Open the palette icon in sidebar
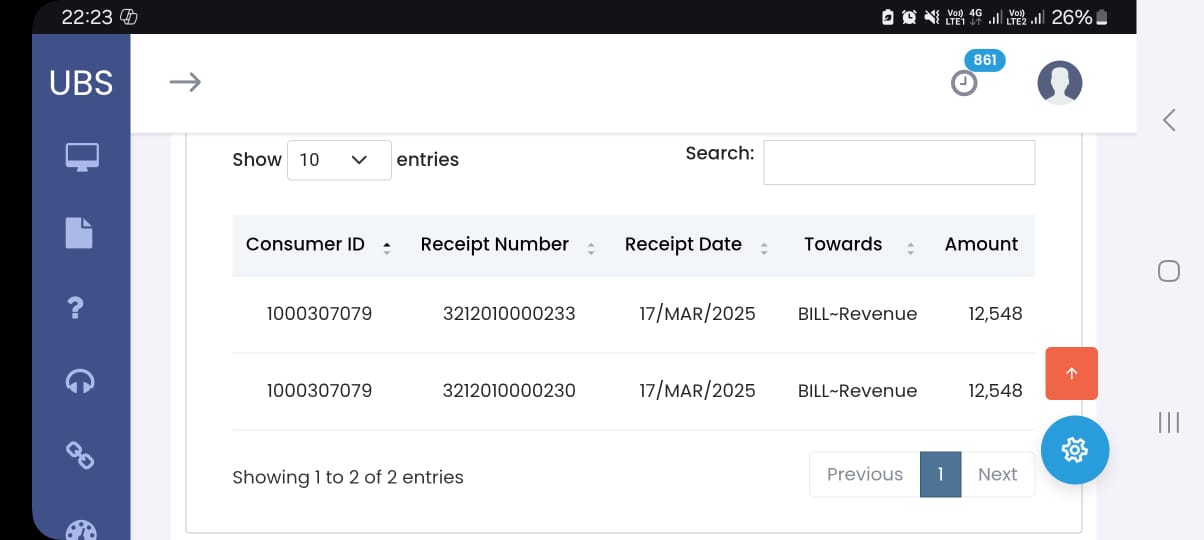Image resolution: width=1204 pixels, height=540 pixels. tap(81, 530)
